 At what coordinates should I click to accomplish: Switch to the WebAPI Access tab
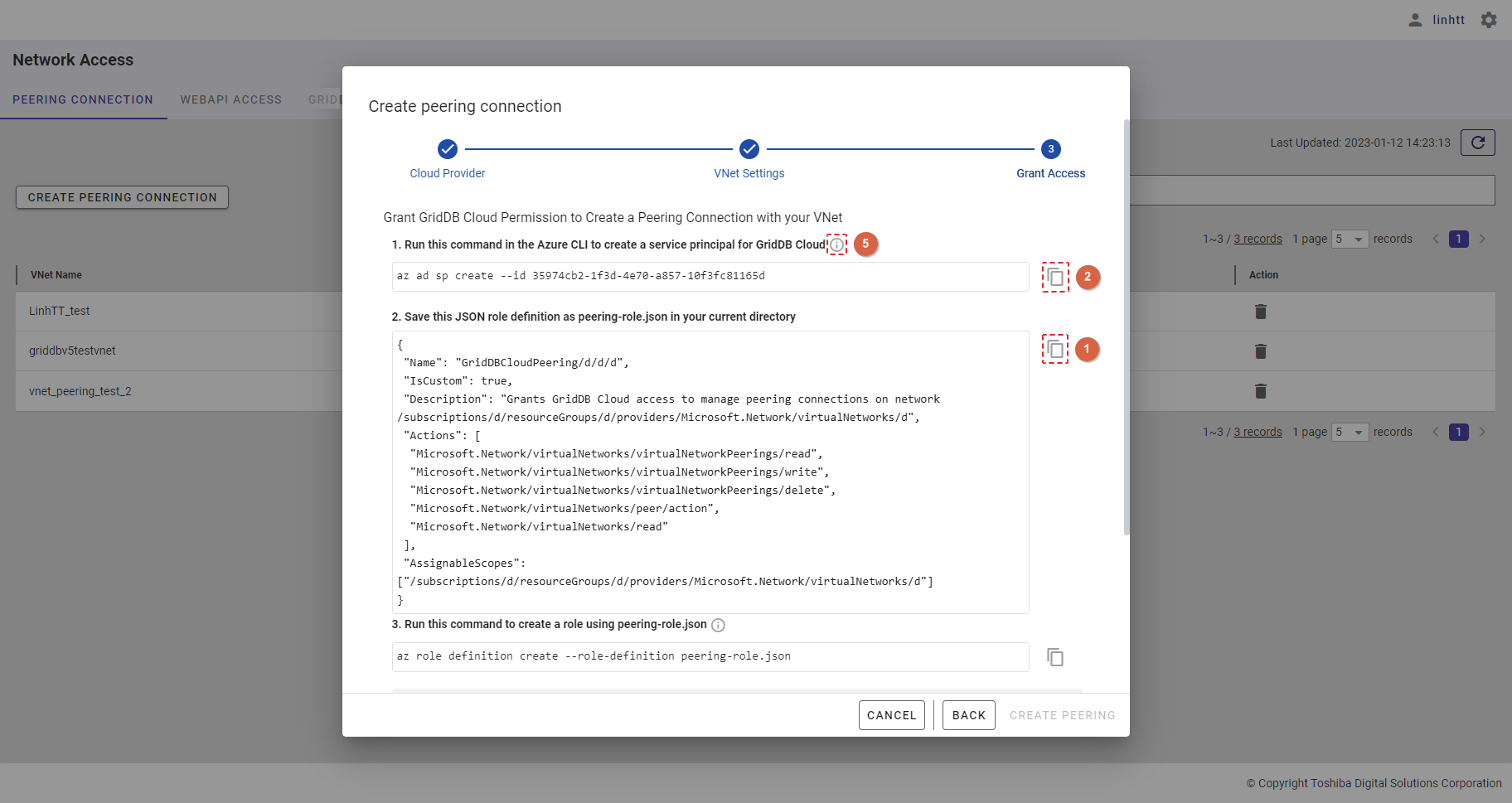231,99
